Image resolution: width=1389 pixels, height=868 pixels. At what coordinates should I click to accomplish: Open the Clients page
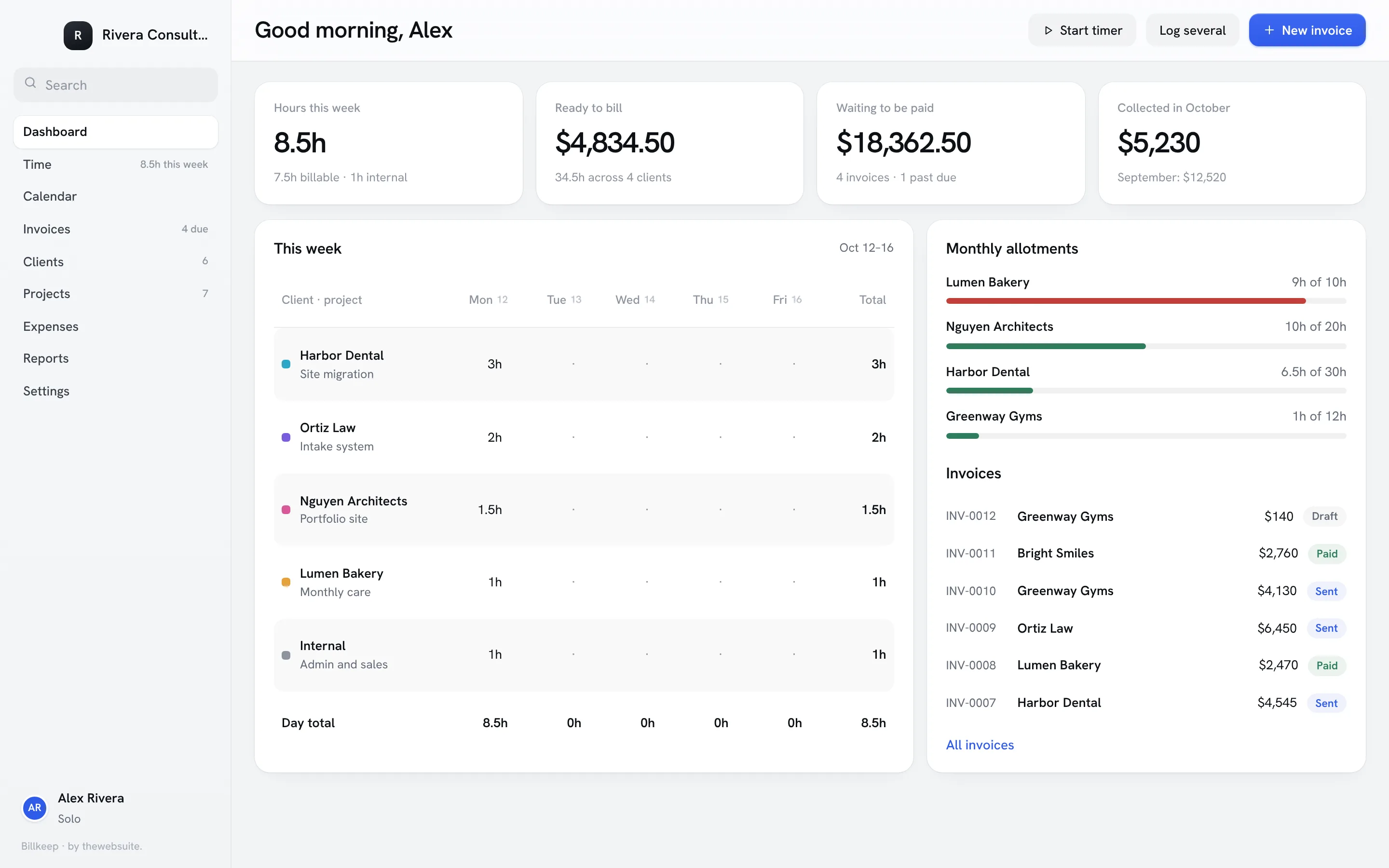coord(115,261)
